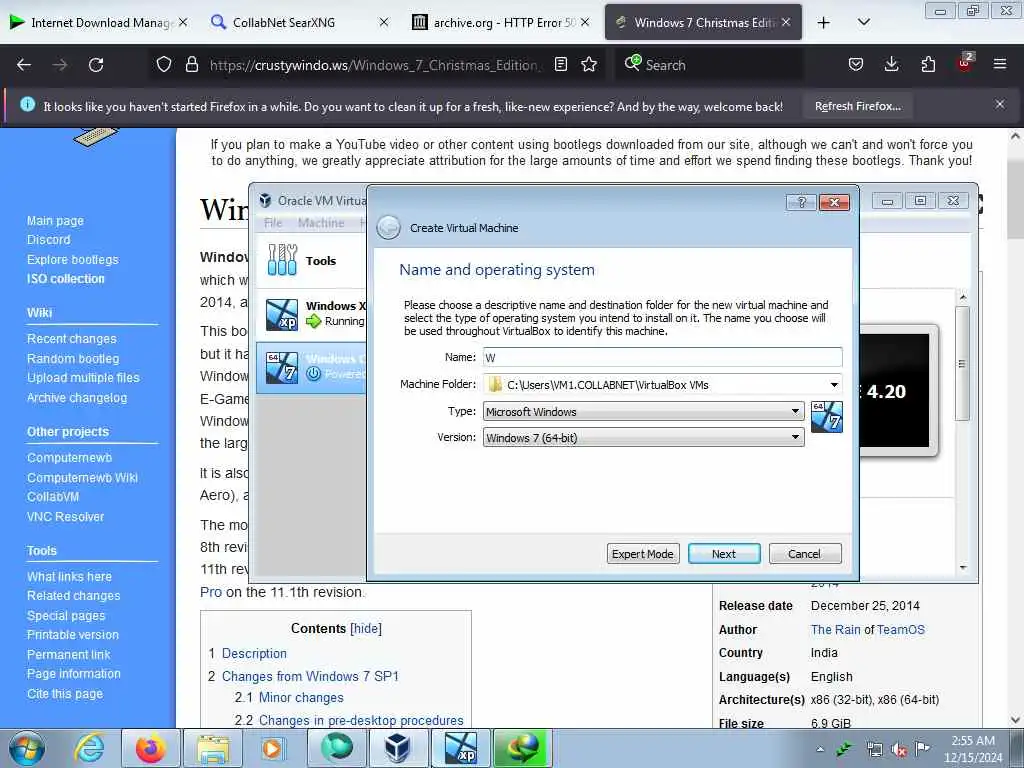The width and height of the screenshot is (1024, 768).
Task: Open the Version dropdown showing Windows 7 (64-bit)
Action: click(x=643, y=438)
